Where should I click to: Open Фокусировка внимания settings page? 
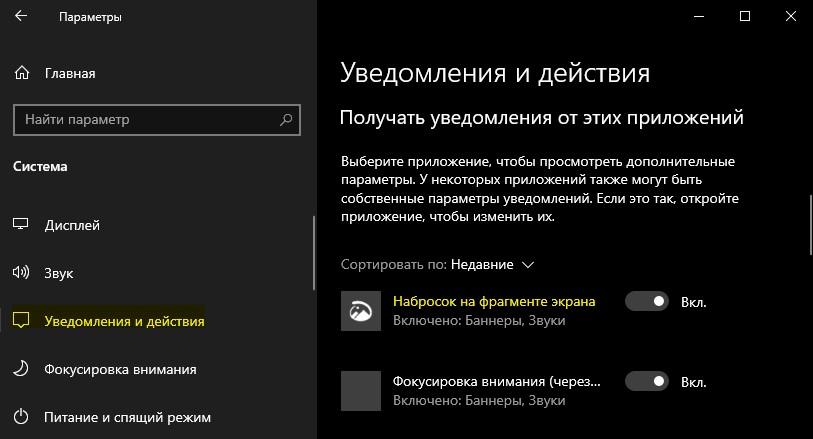click(120, 369)
